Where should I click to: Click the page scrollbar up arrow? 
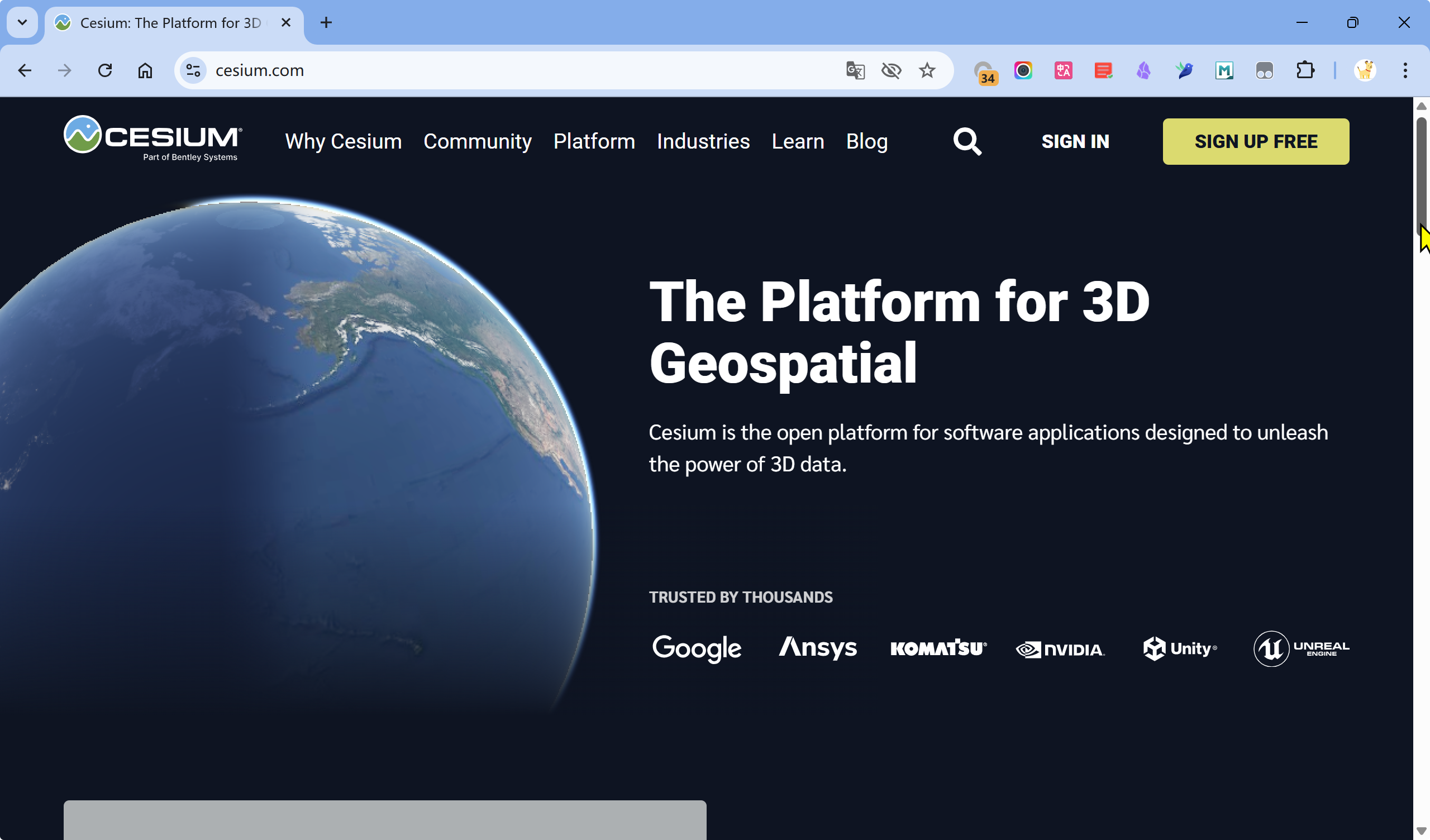pos(1422,106)
